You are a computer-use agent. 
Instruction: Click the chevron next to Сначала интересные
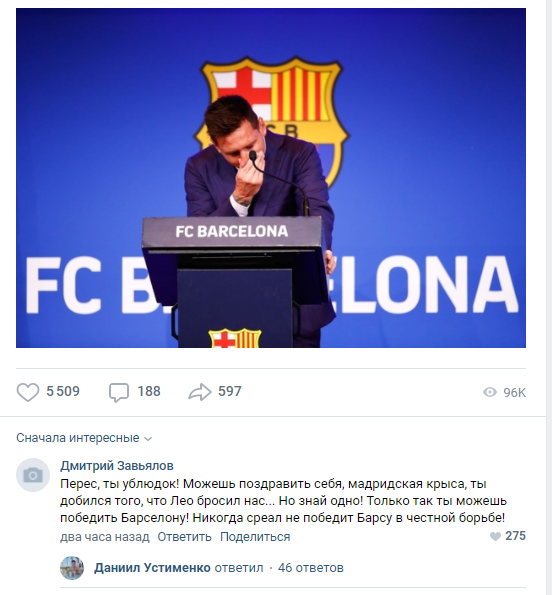coord(148,439)
